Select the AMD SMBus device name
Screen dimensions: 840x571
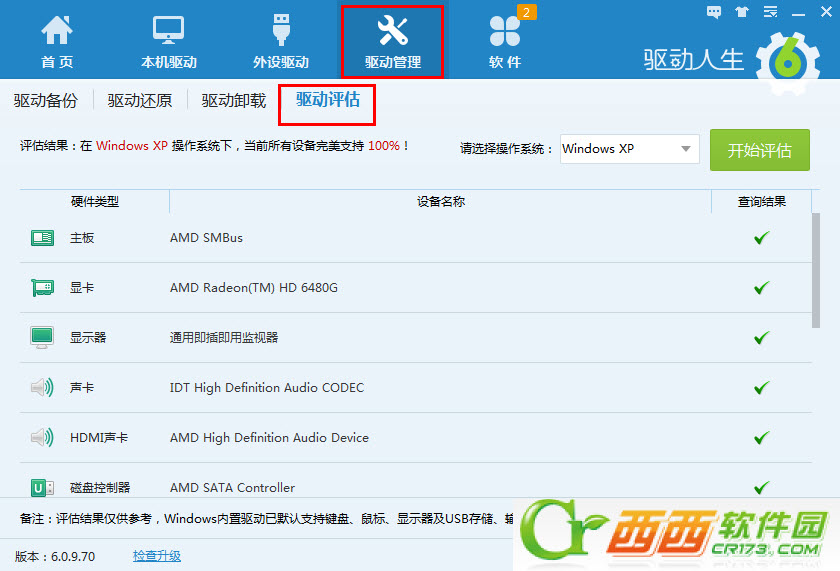pos(206,238)
